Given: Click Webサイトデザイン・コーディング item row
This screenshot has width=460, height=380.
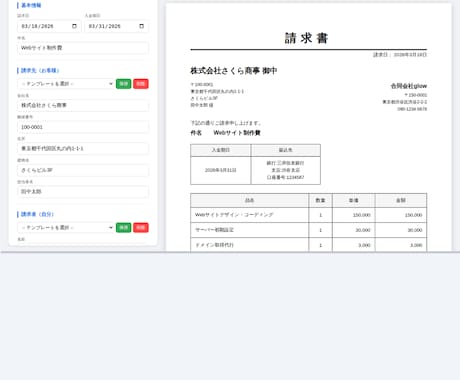Looking at the screenshot, I should click(x=308, y=215).
